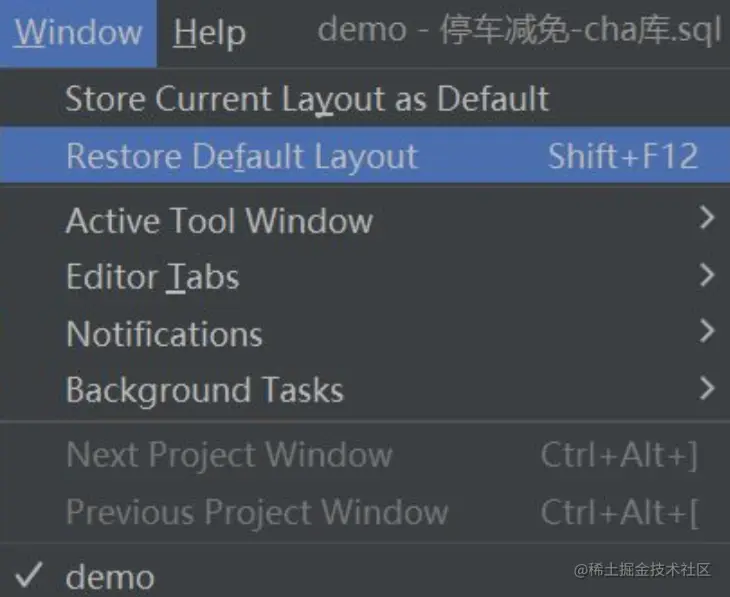Open the Editor Tabs submenu
Image resolution: width=730 pixels, height=597 pixels.
365,277
